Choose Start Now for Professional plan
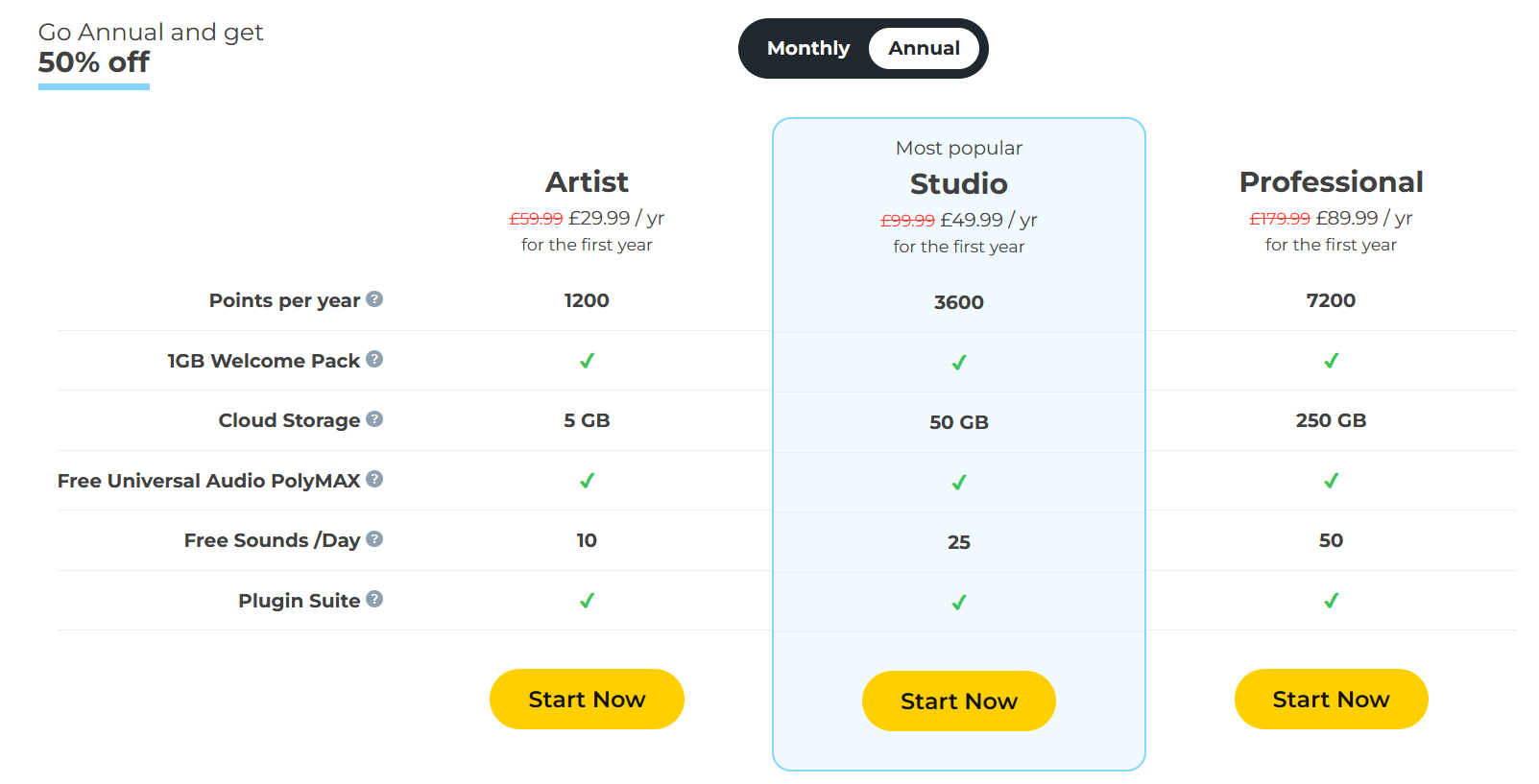 pyautogui.click(x=1331, y=700)
